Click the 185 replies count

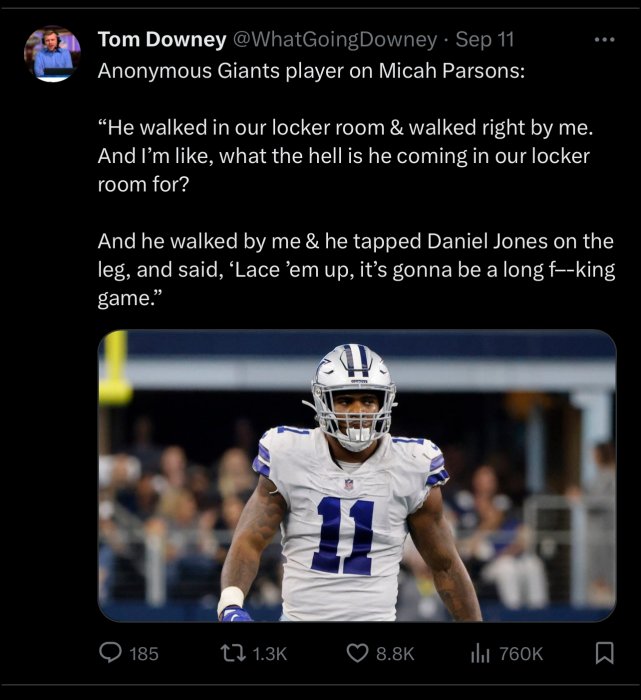tap(144, 654)
